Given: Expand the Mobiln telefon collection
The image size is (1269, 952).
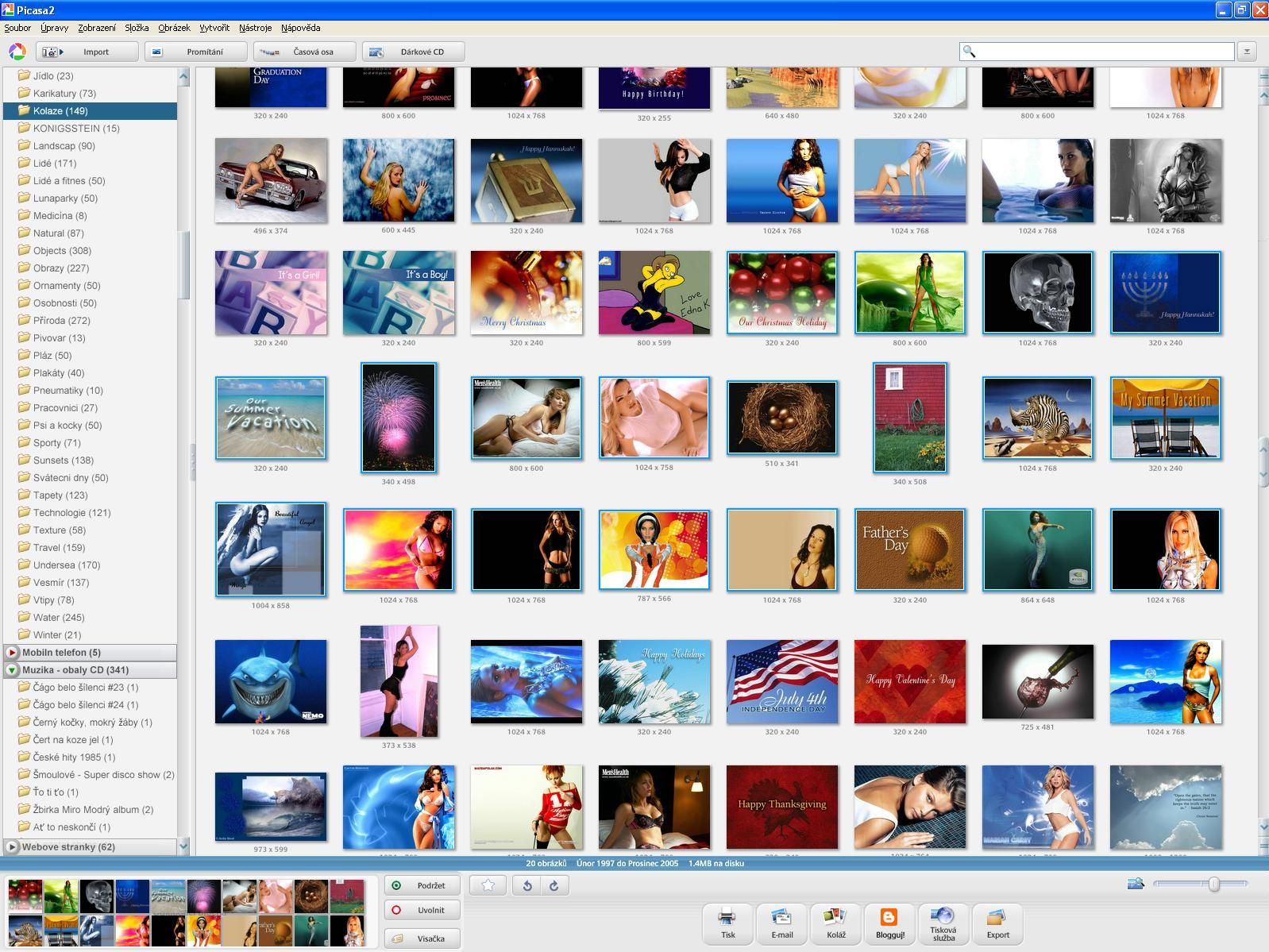Looking at the screenshot, I should pos(12,653).
